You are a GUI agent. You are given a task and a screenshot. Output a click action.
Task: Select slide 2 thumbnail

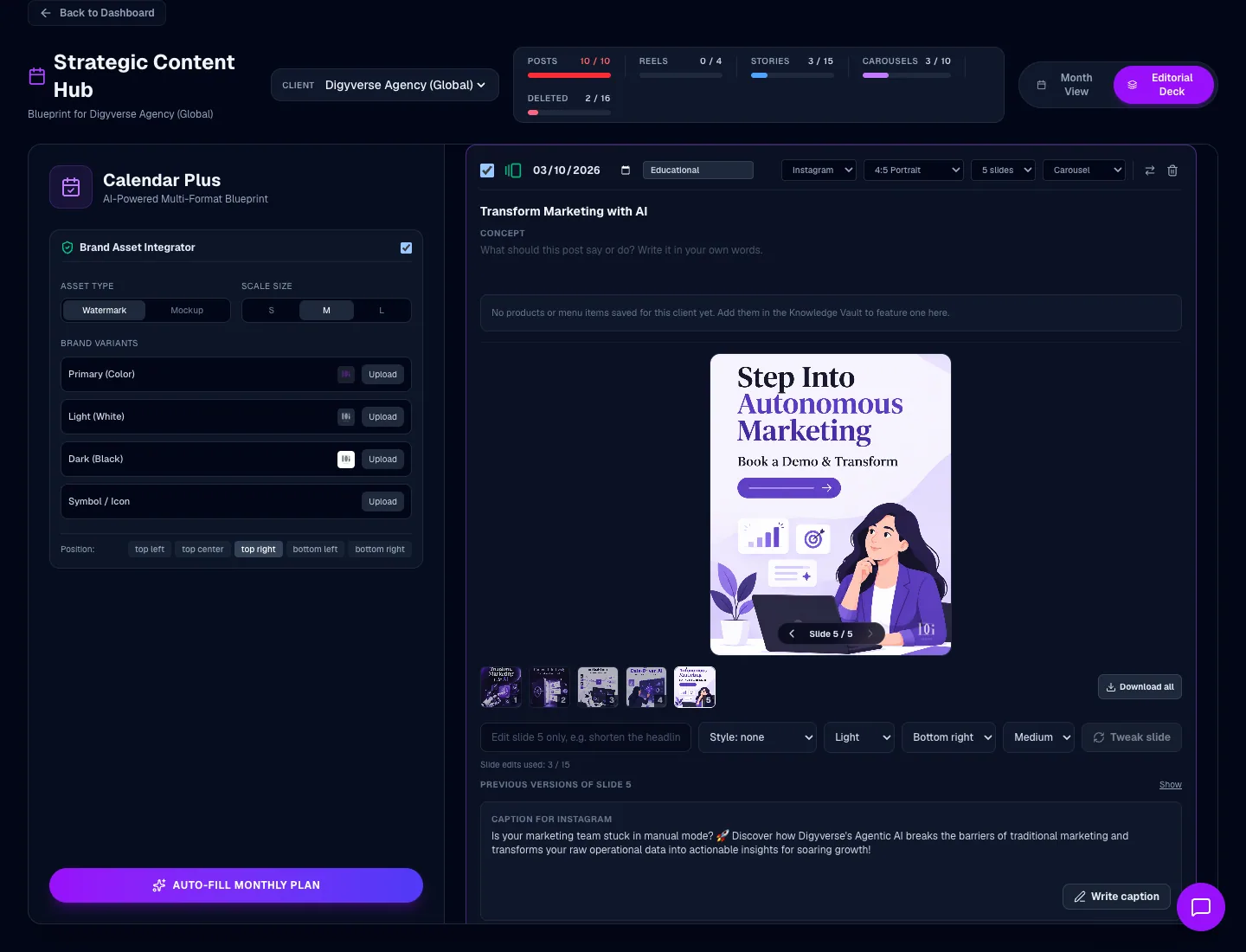(549, 687)
